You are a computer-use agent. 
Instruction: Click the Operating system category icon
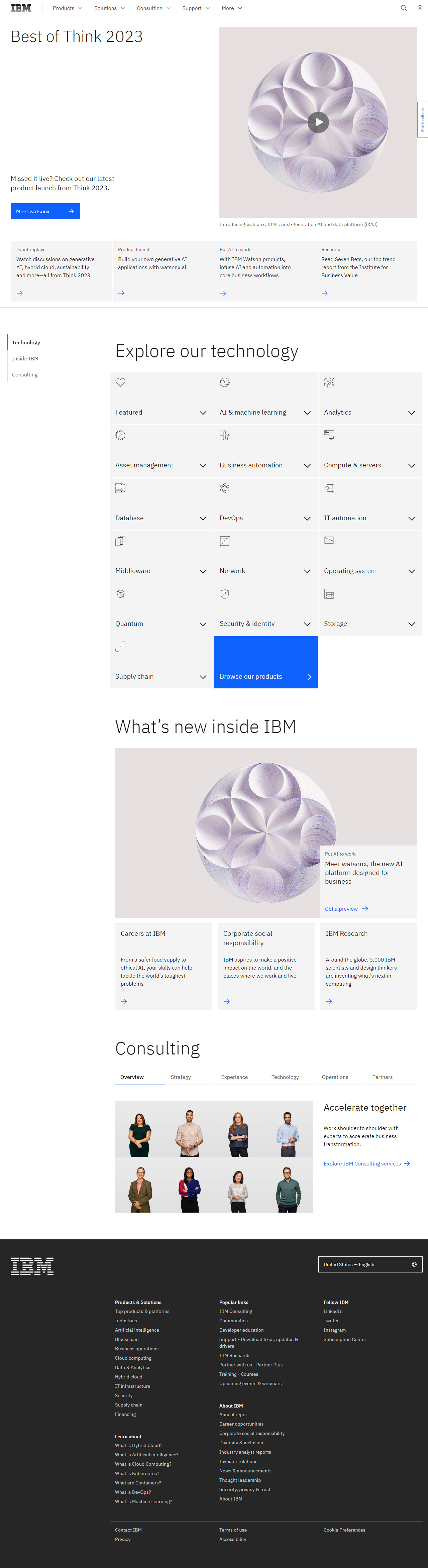(329, 541)
